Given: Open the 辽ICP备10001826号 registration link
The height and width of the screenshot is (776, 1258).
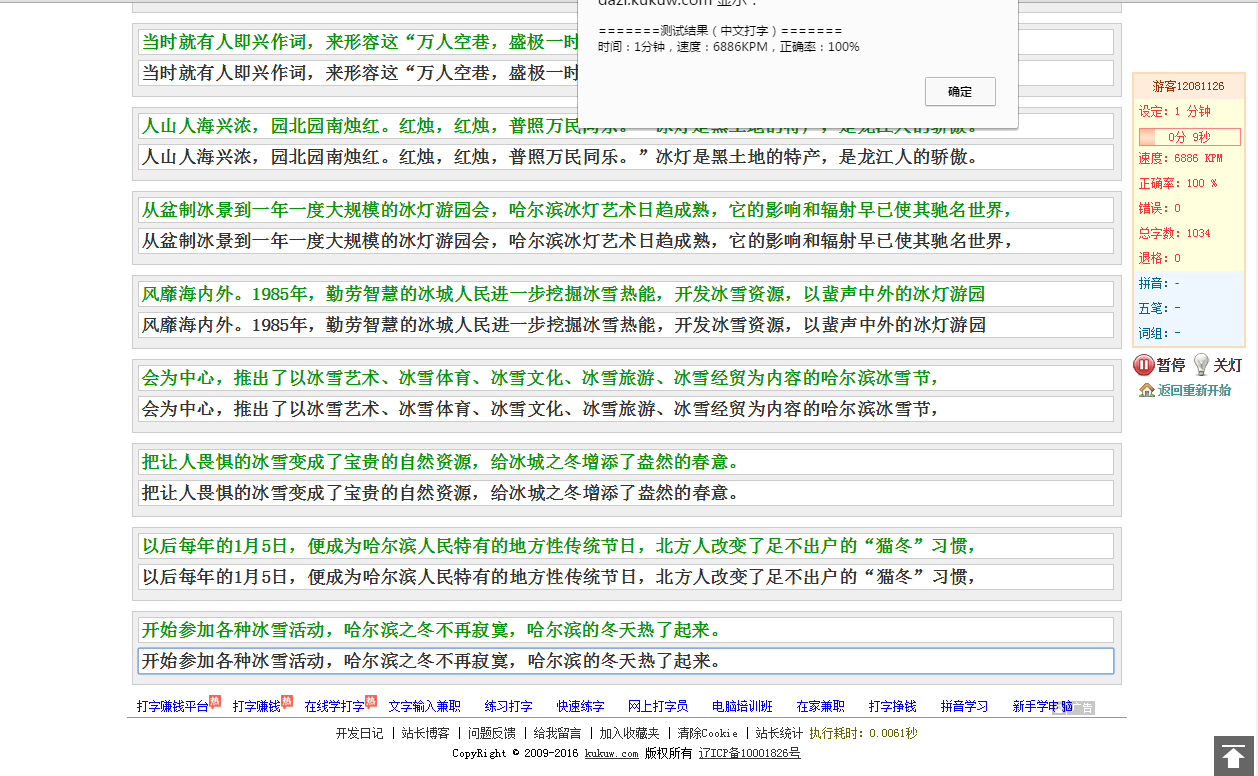Looking at the screenshot, I should [748, 753].
